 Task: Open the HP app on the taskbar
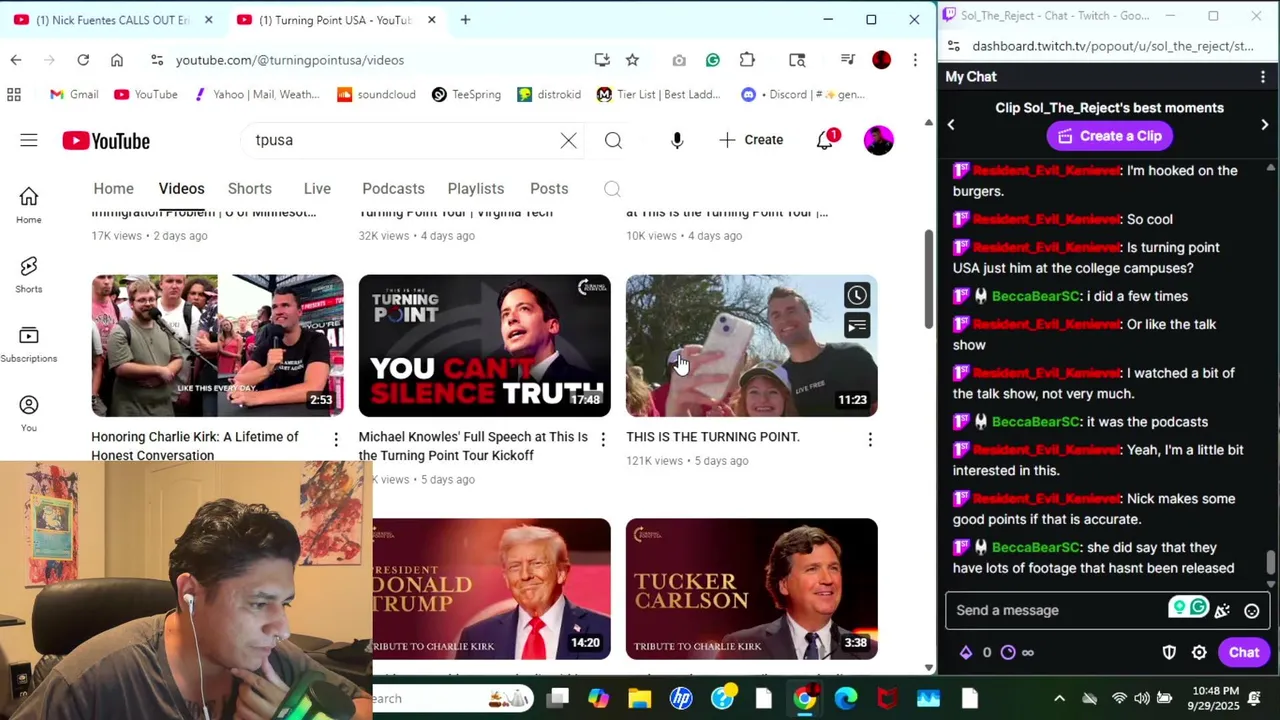click(x=681, y=698)
